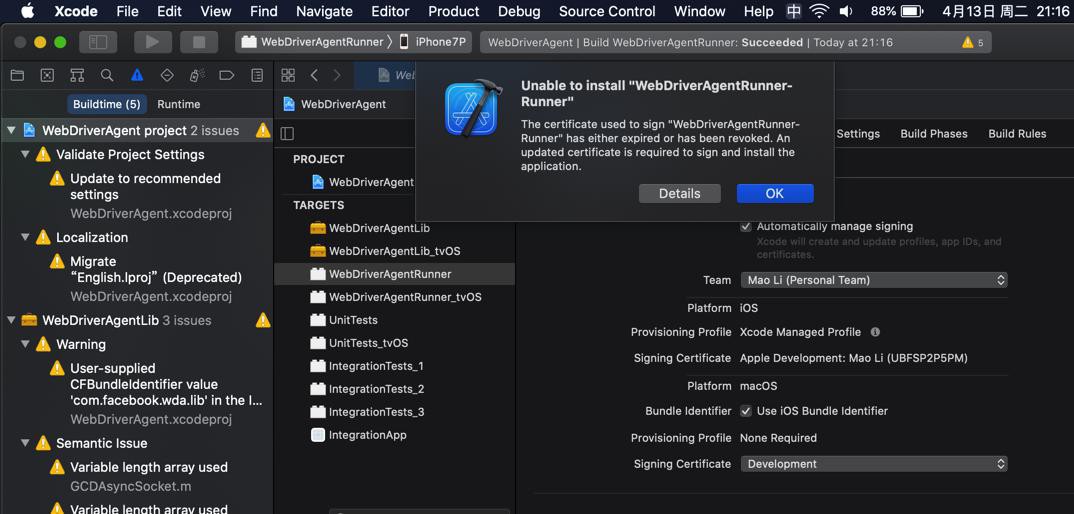Image resolution: width=1074 pixels, height=514 pixels.
Task: Select the WebDriverAgentLib_tvOS target
Action: pos(394,251)
